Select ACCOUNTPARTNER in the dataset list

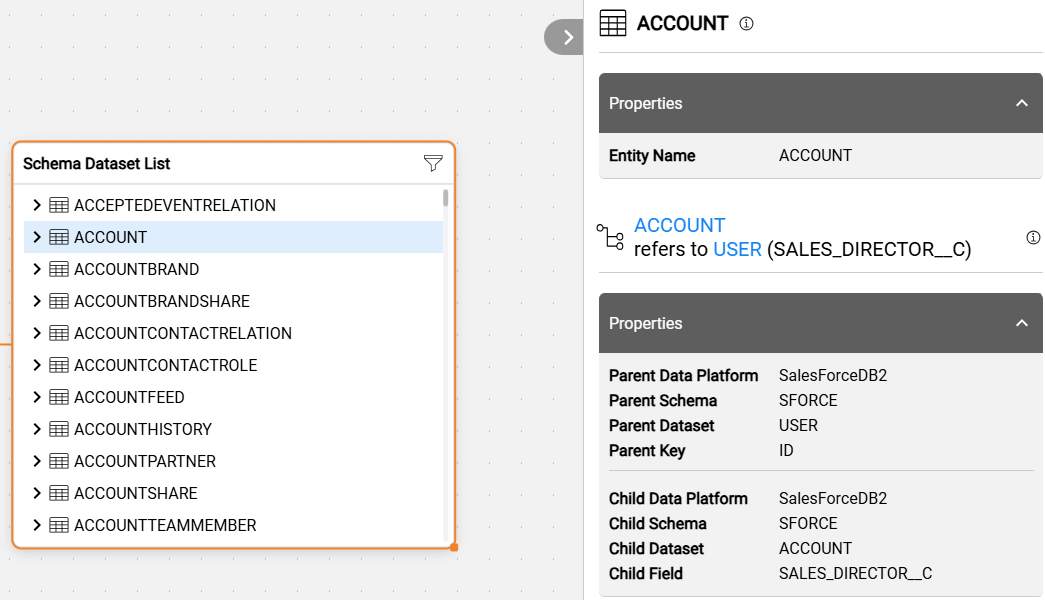click(x=145, y=461)
